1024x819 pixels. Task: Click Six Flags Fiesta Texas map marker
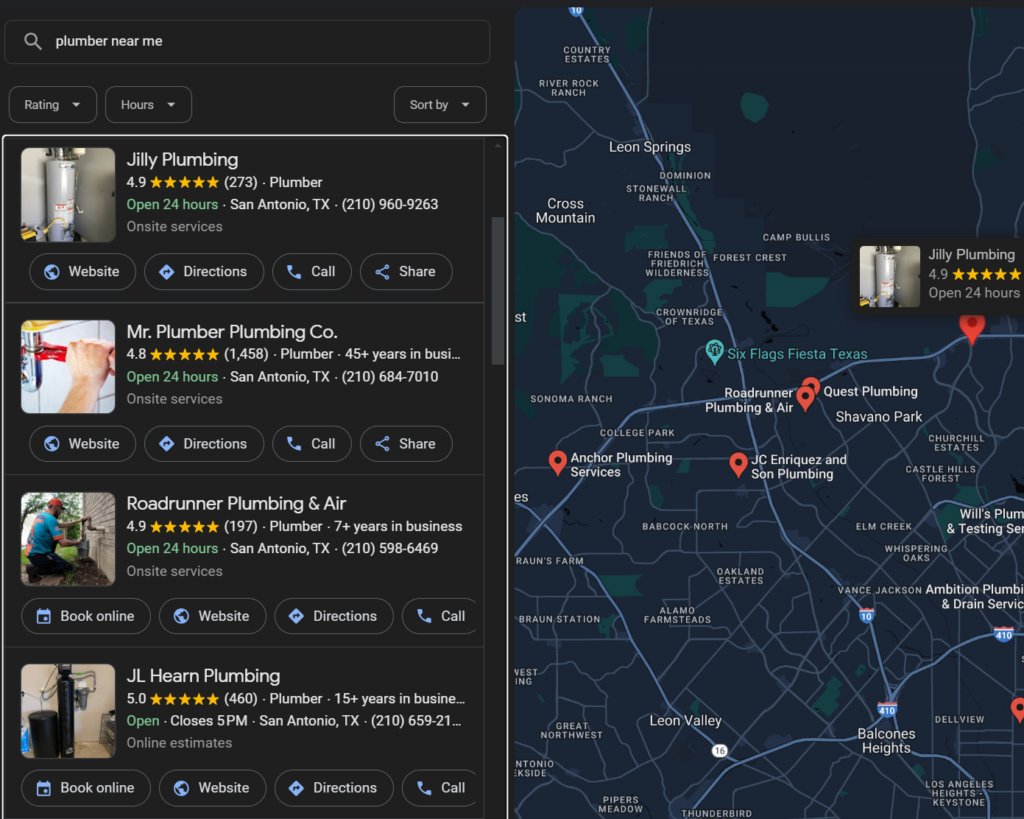tap(714, 352)
